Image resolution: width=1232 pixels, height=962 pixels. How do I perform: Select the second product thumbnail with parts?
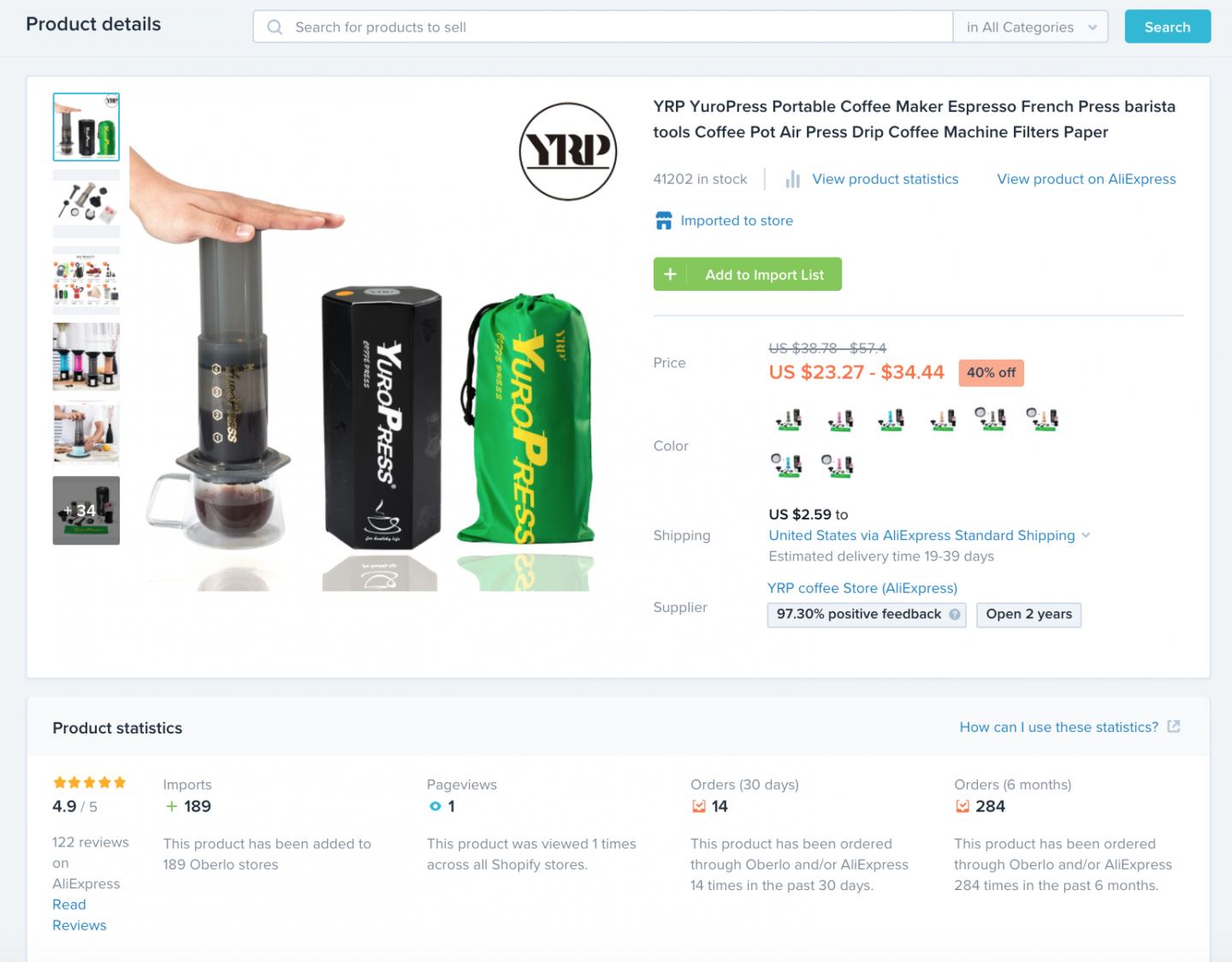click(x=86, y=204)
